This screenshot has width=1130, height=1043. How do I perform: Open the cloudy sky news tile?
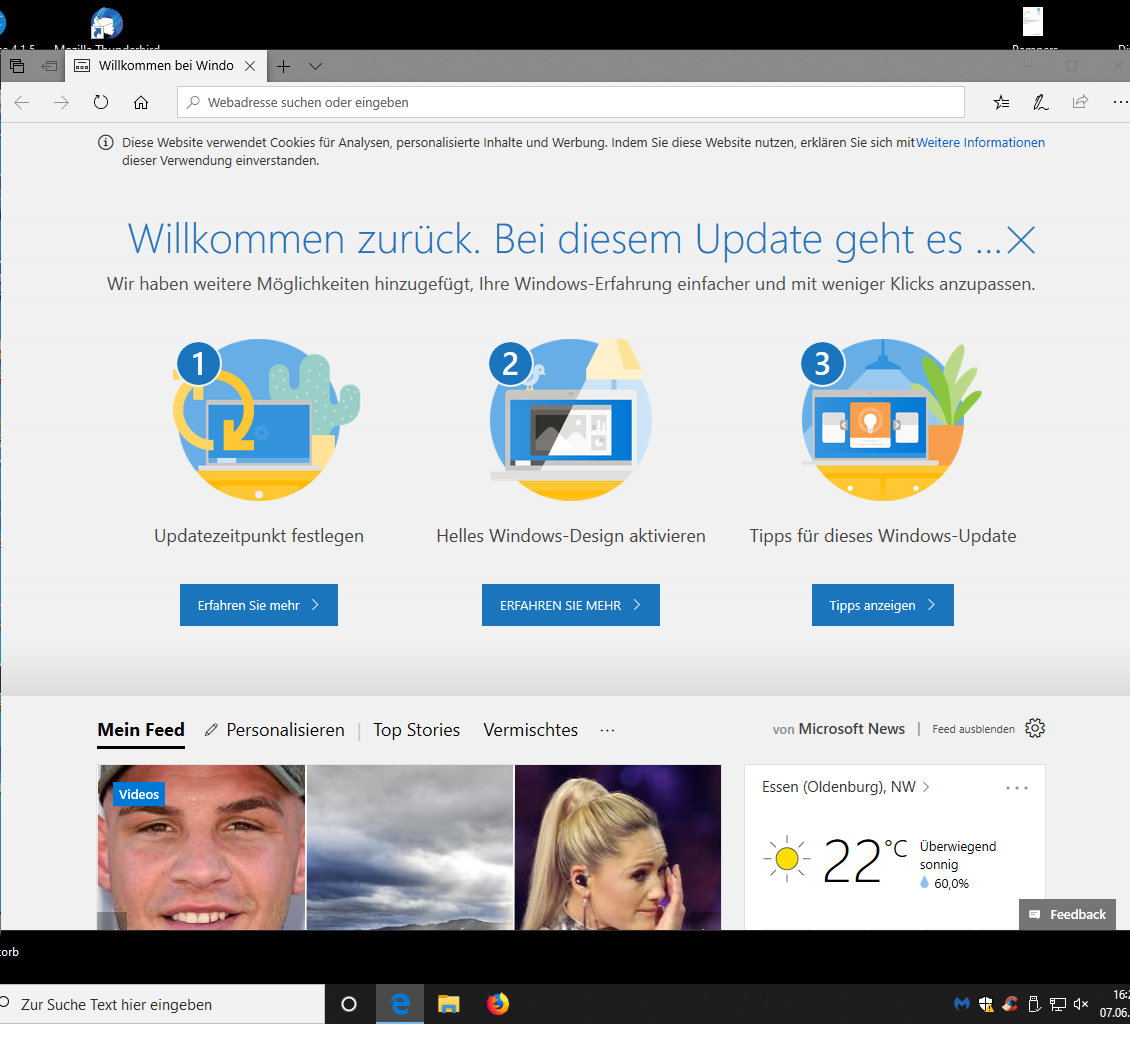pos(410,848)
